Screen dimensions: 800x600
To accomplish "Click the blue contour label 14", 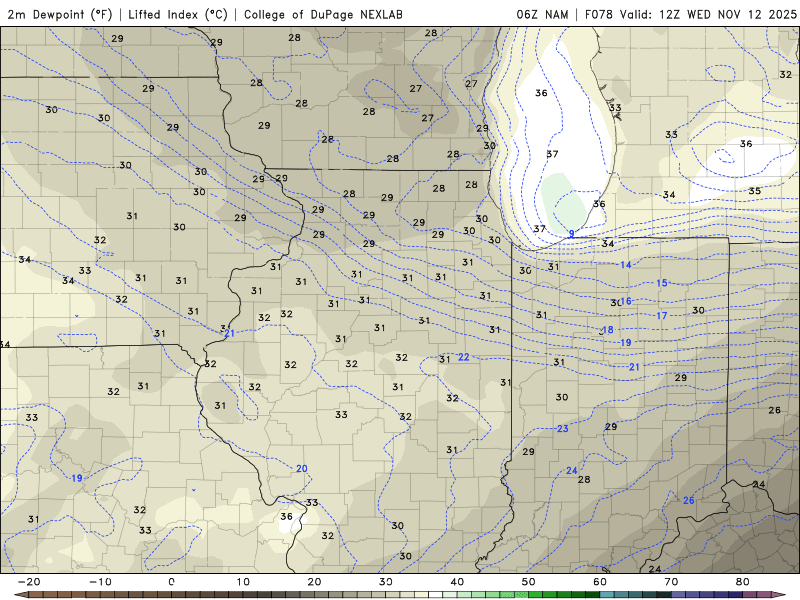I will tap(626, 265).
